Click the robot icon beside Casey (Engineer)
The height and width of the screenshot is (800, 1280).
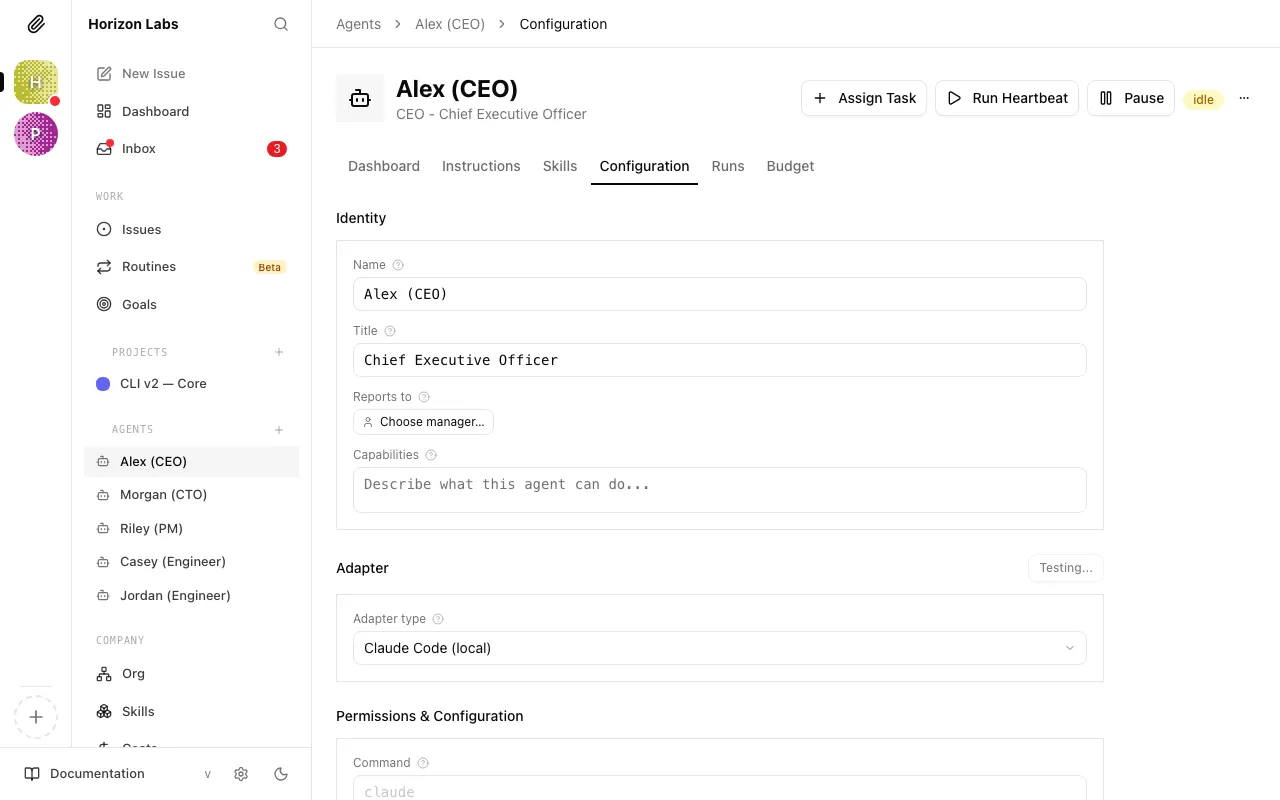click(x=102, y=562)
